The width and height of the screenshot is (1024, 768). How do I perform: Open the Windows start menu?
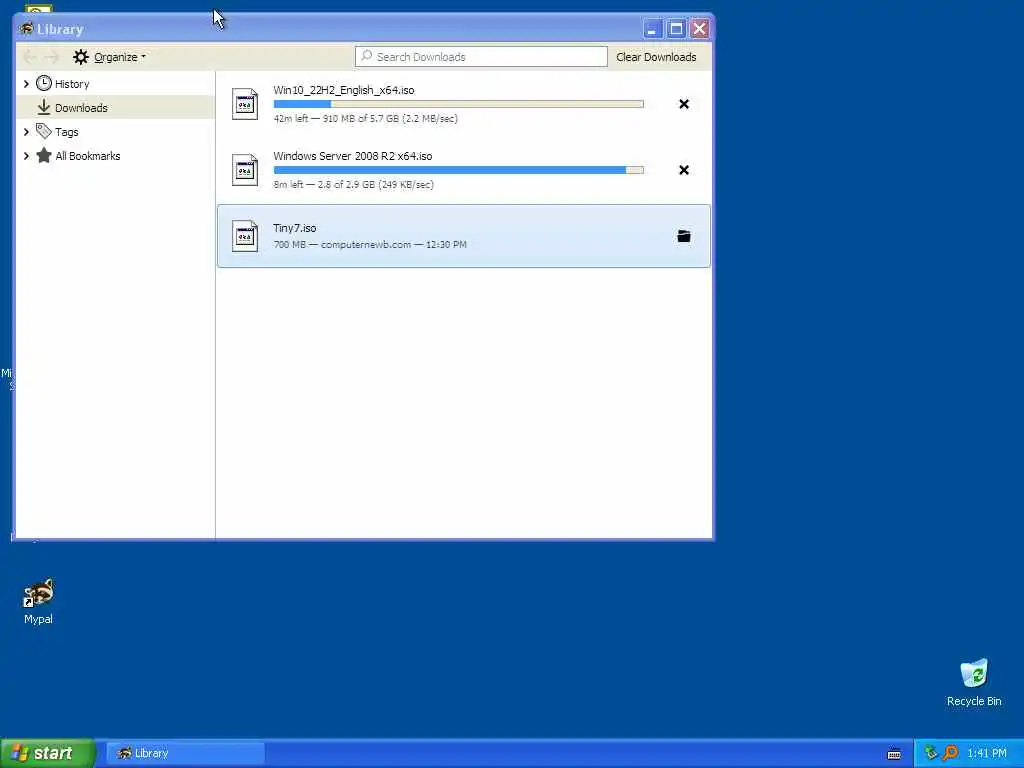[48, 753]
